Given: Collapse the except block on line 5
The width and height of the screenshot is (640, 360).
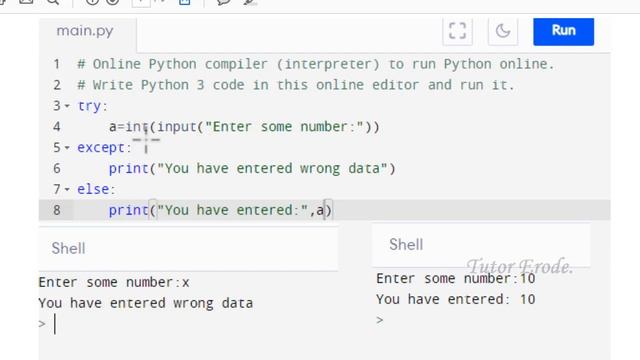Looking at the screenshot, I should pos(67,147).
